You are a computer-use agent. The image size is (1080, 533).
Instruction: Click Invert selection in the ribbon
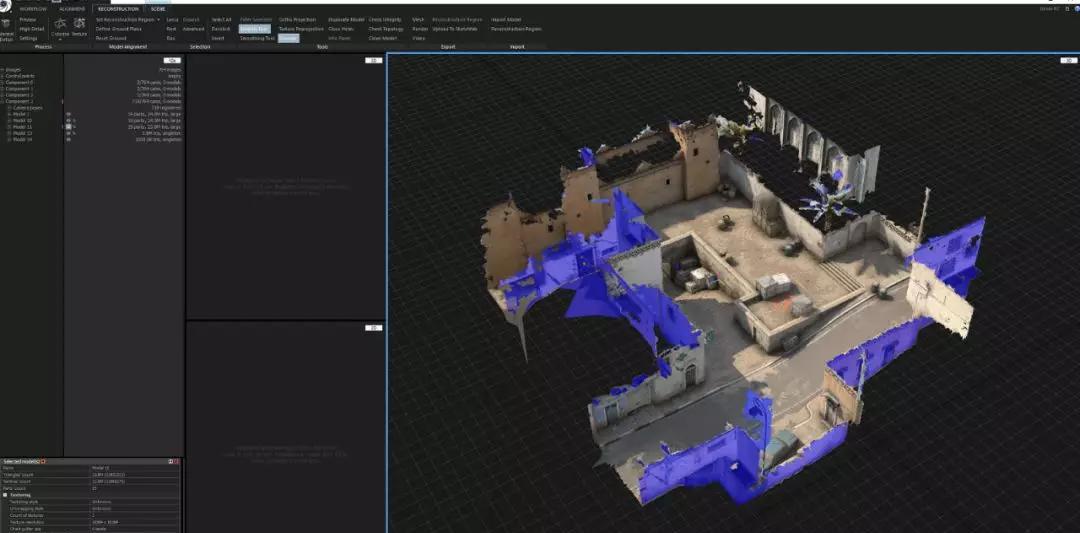click(218, 39)
